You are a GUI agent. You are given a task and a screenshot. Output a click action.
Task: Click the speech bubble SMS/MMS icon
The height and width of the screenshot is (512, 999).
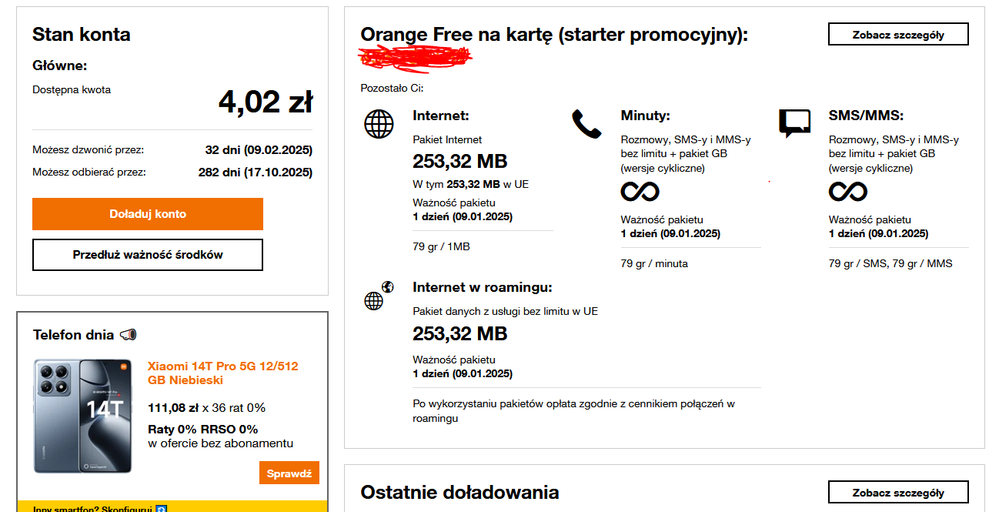pos(794,123)
